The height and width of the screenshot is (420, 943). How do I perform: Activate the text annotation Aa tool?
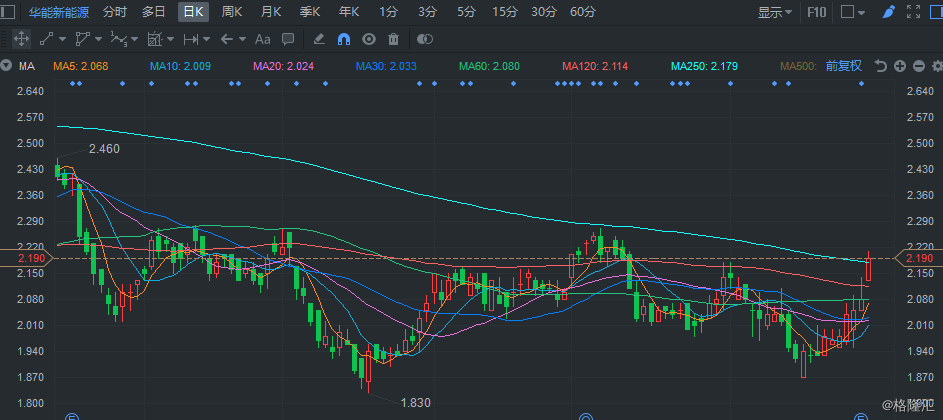coord(263,39)
